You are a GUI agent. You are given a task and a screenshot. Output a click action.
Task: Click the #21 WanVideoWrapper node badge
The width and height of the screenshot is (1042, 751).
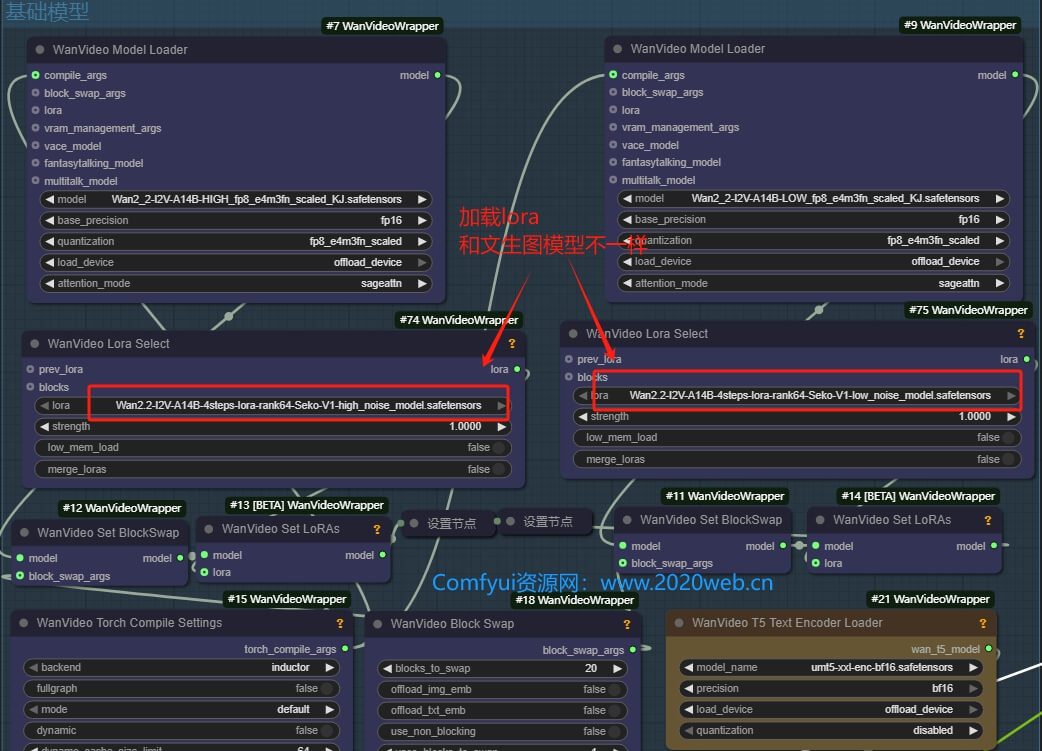click(x=930, y=599)
